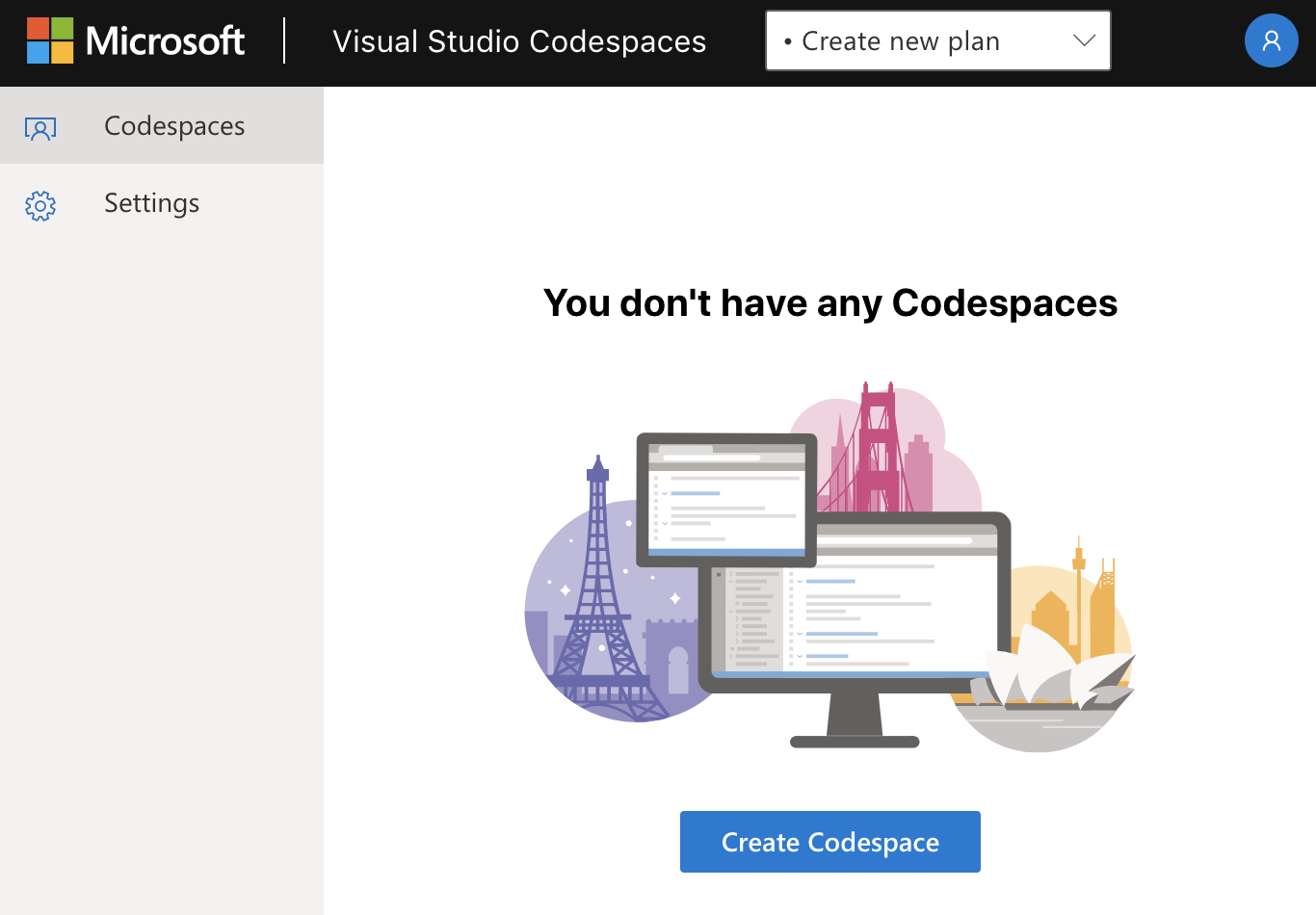
Task: Switch to the Codespaces section
Action: pos(173,126)
